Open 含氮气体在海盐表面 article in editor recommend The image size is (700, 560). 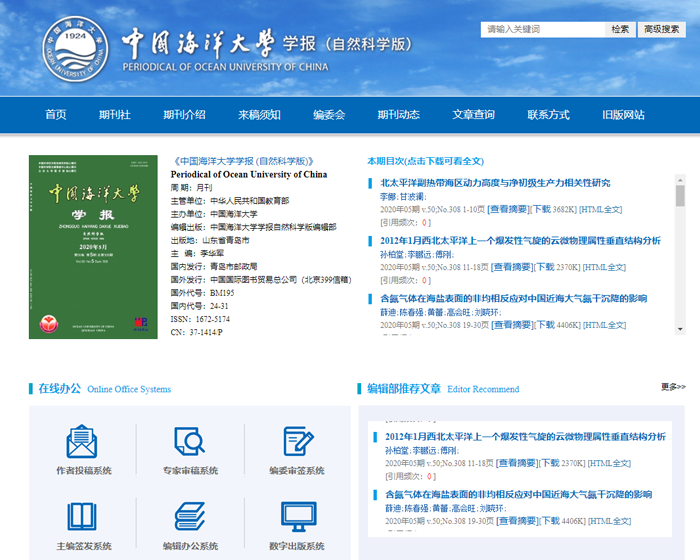[x=519, y=494]
